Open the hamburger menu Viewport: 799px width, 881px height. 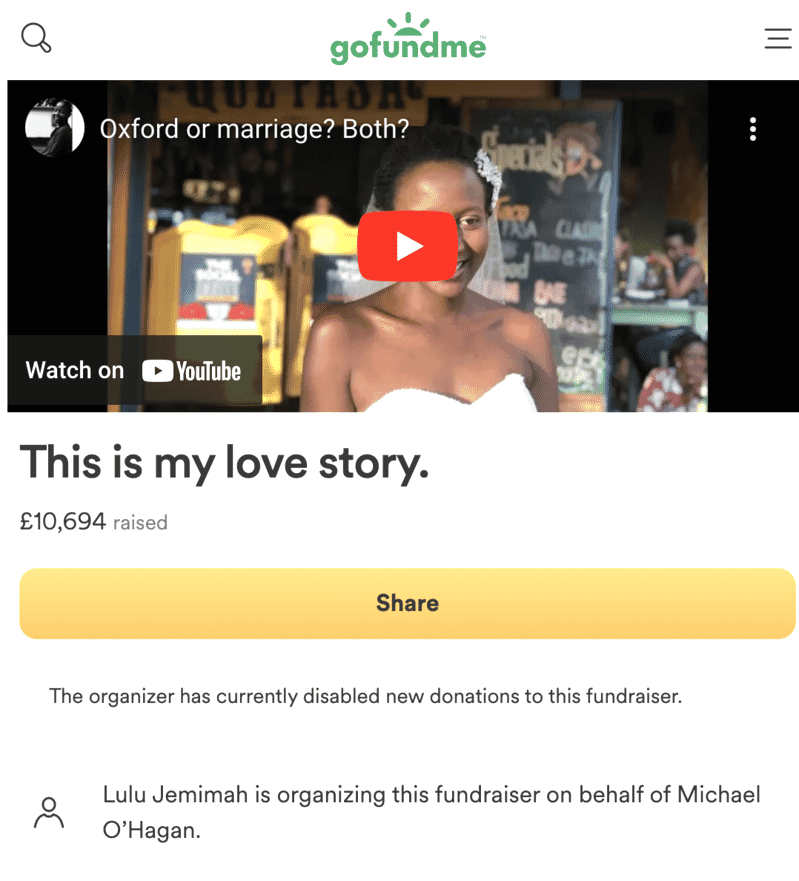click(x=778, y=38)
